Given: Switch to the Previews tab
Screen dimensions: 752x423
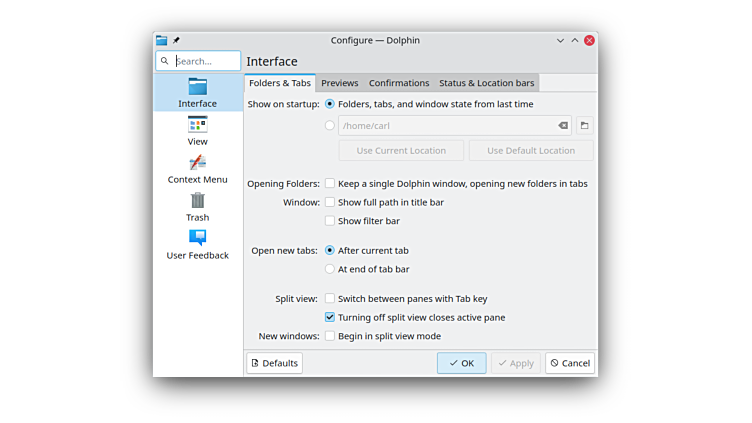Looking at the screenshot, I should point(340,83).
